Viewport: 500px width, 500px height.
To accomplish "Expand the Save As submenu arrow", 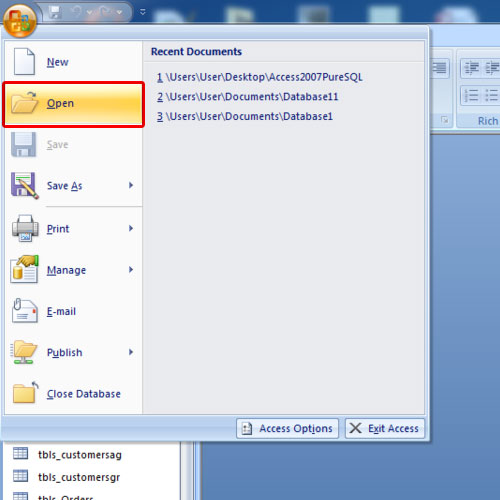I will pyautogui.click(x=131, y=185).
